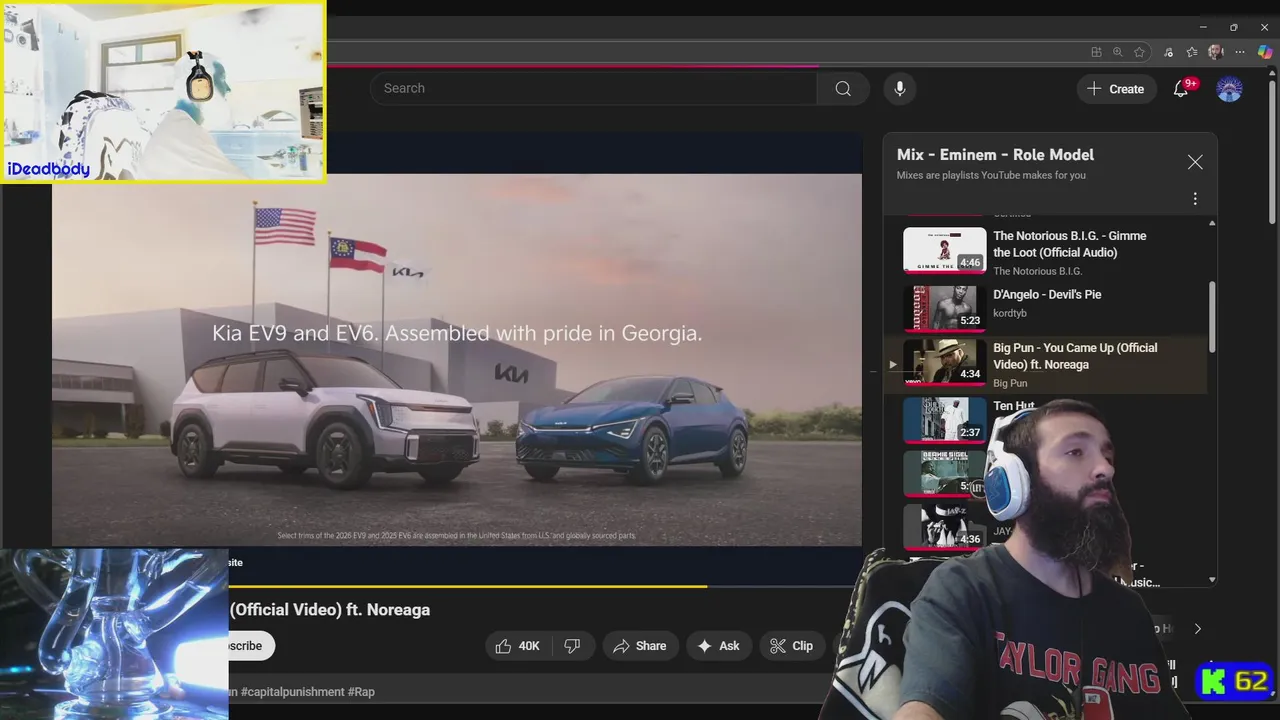The image size is (1280, 720).
Task: Open the Edge browser profile picture
Action: pos(1216,52)
